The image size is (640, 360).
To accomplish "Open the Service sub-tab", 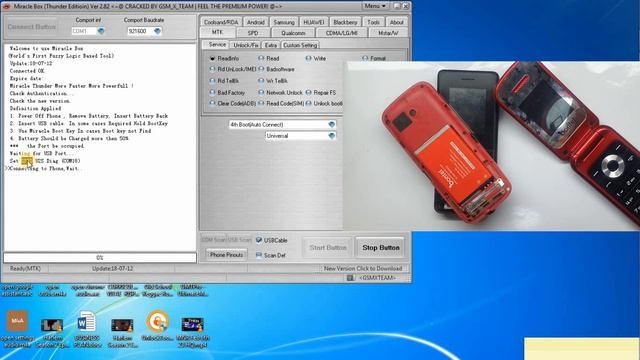I will pos(217,44).
